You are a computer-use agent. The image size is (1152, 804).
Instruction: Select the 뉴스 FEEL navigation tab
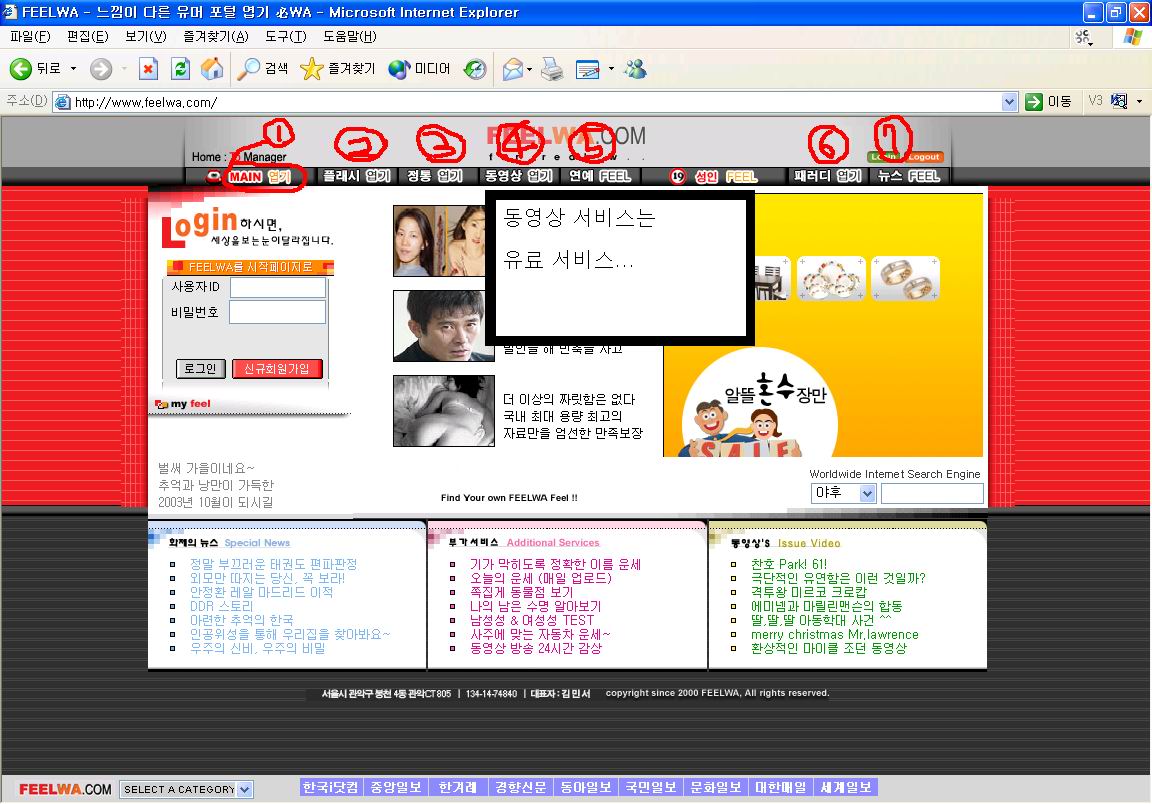pyautogui.click(x=909, y=176)
